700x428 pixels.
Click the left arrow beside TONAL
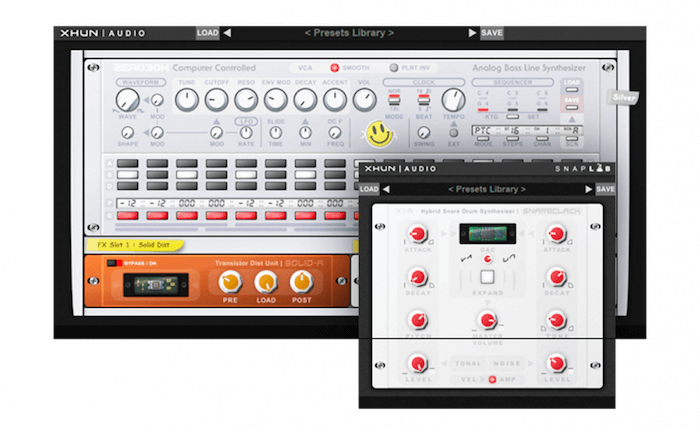[445, 363]
